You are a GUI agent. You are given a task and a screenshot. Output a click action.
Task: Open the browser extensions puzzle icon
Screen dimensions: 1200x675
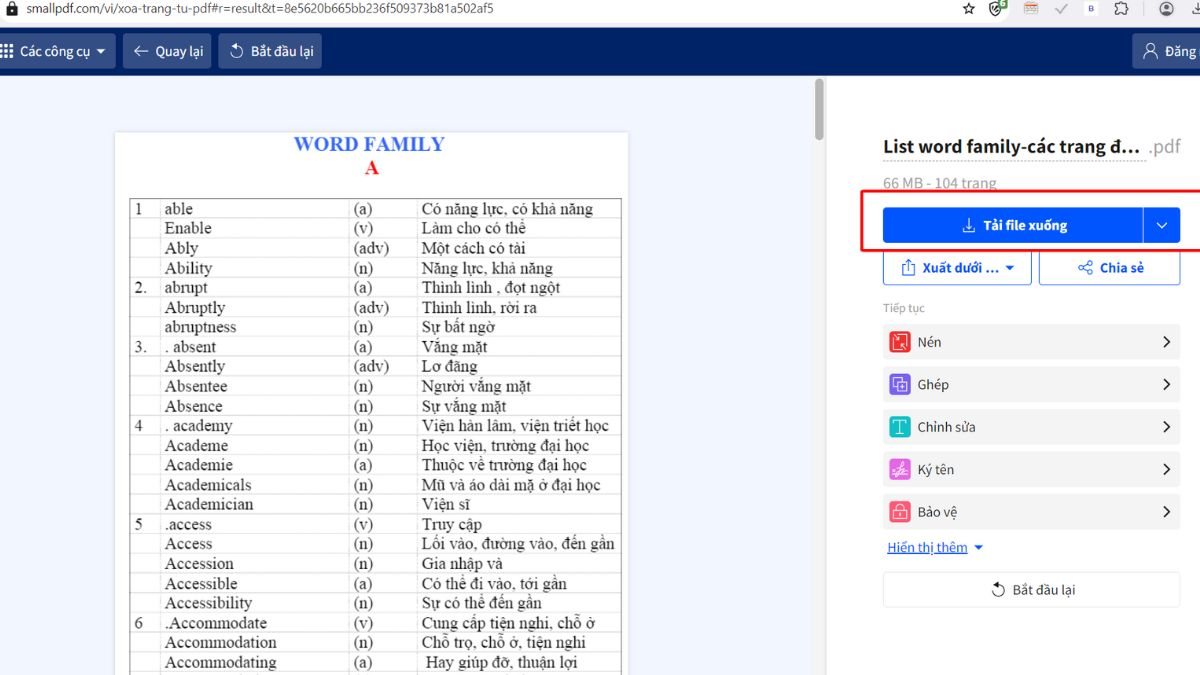tap(1121, 9)
